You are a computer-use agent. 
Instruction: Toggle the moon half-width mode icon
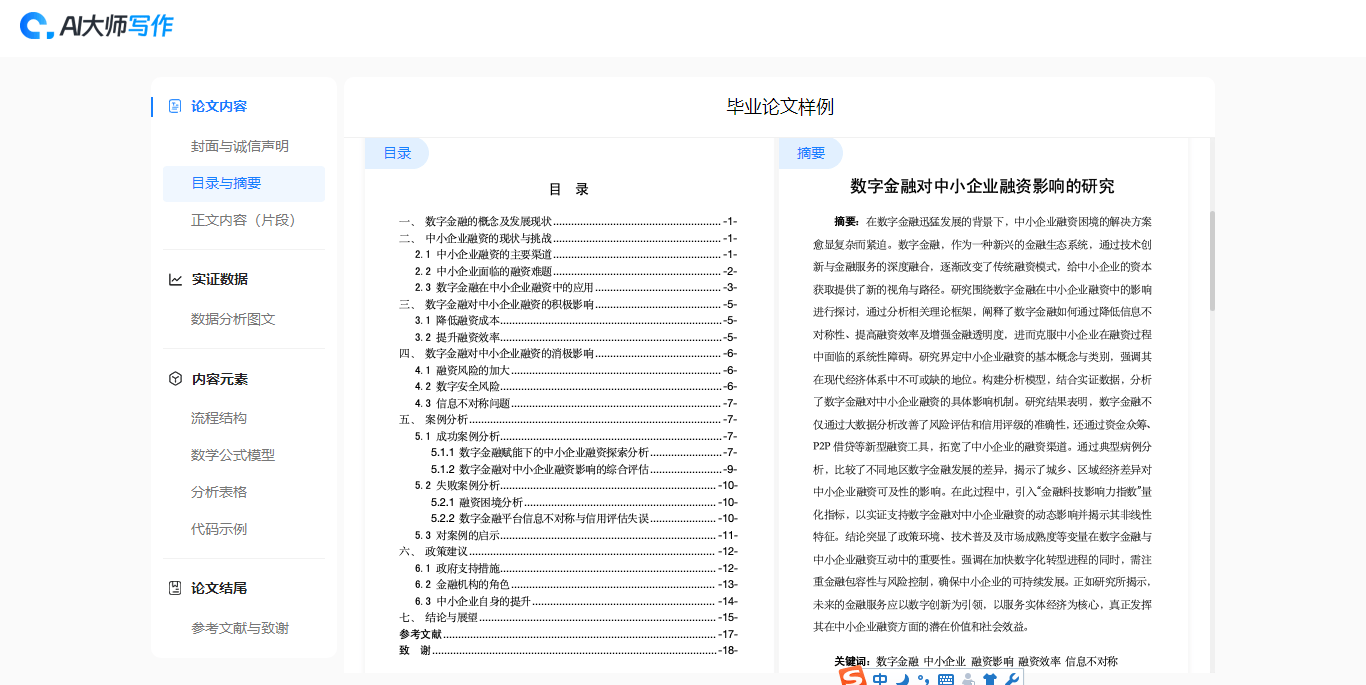[x=902, y=680]
